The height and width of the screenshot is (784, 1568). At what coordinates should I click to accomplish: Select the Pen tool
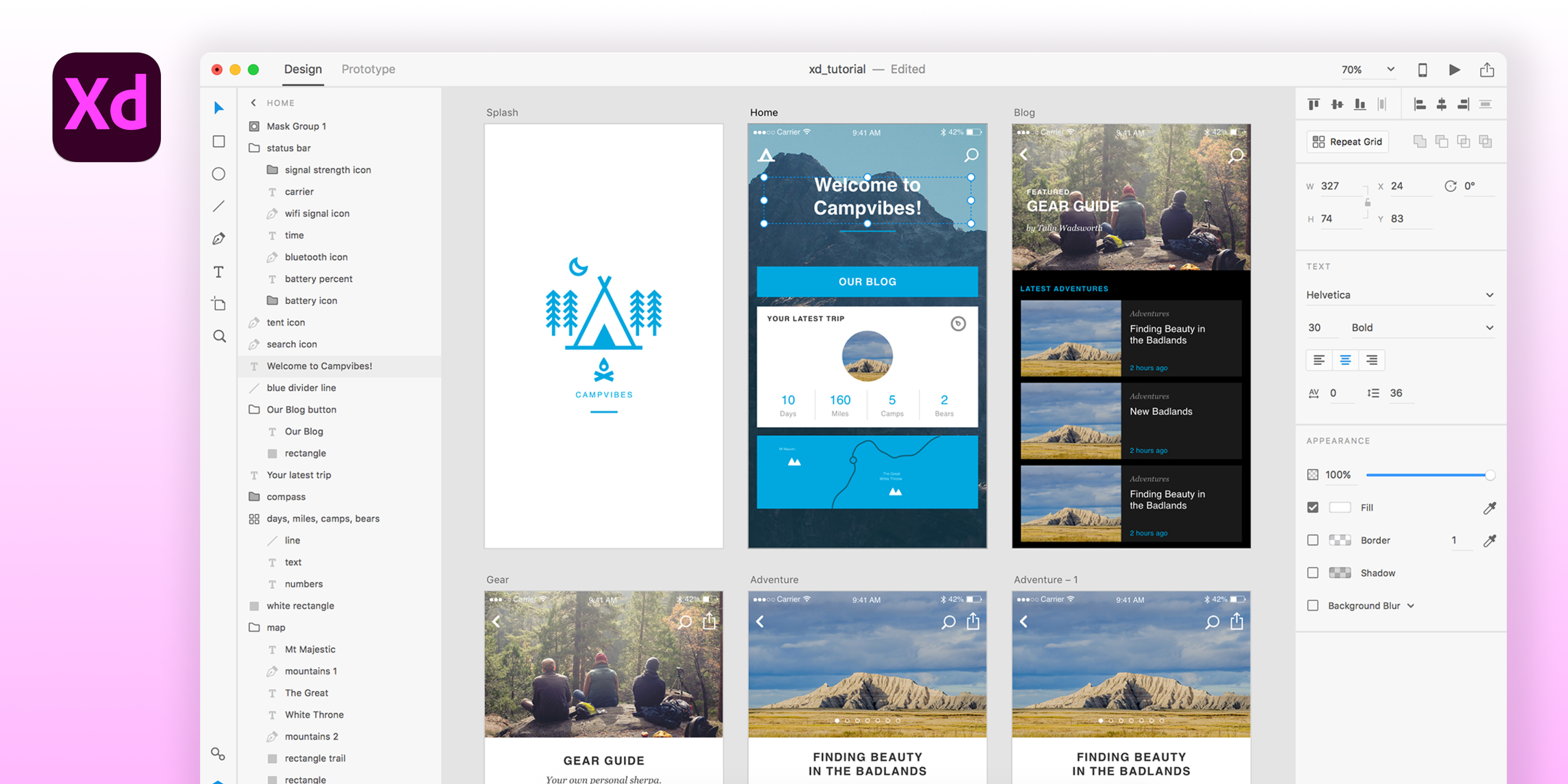(x=219, y=238)
